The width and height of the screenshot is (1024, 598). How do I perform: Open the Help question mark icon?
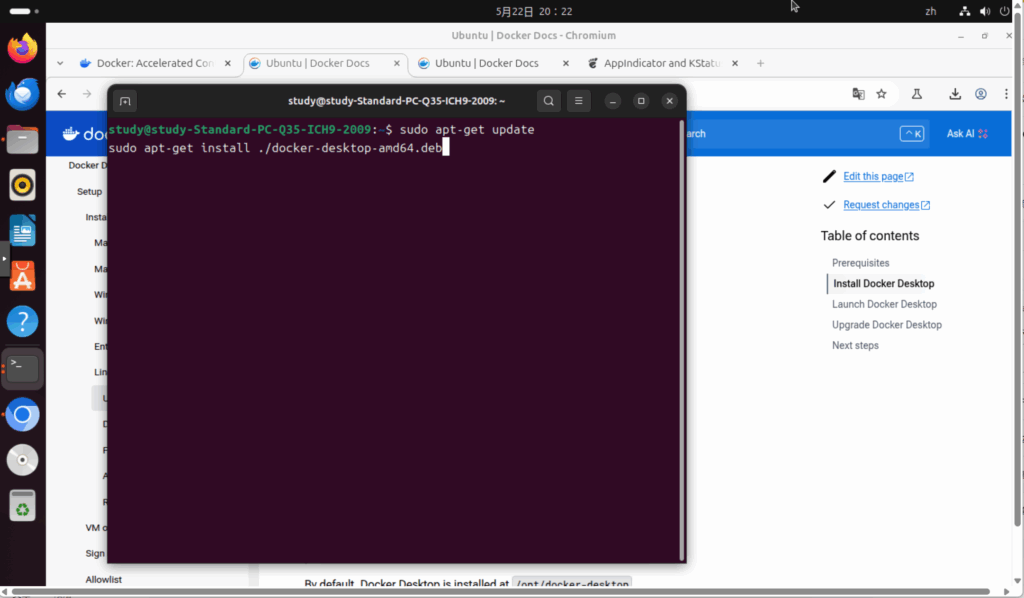[x=22, y=322]
